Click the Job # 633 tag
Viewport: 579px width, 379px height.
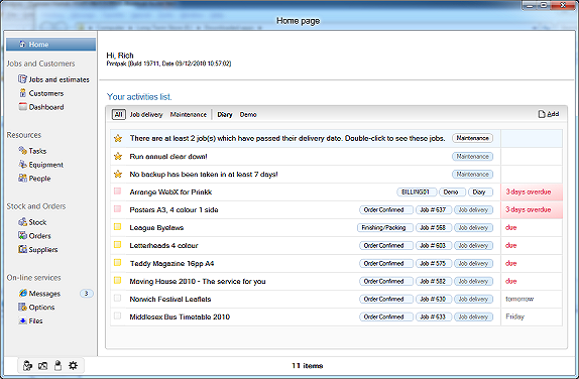click(x=433, y=317)
